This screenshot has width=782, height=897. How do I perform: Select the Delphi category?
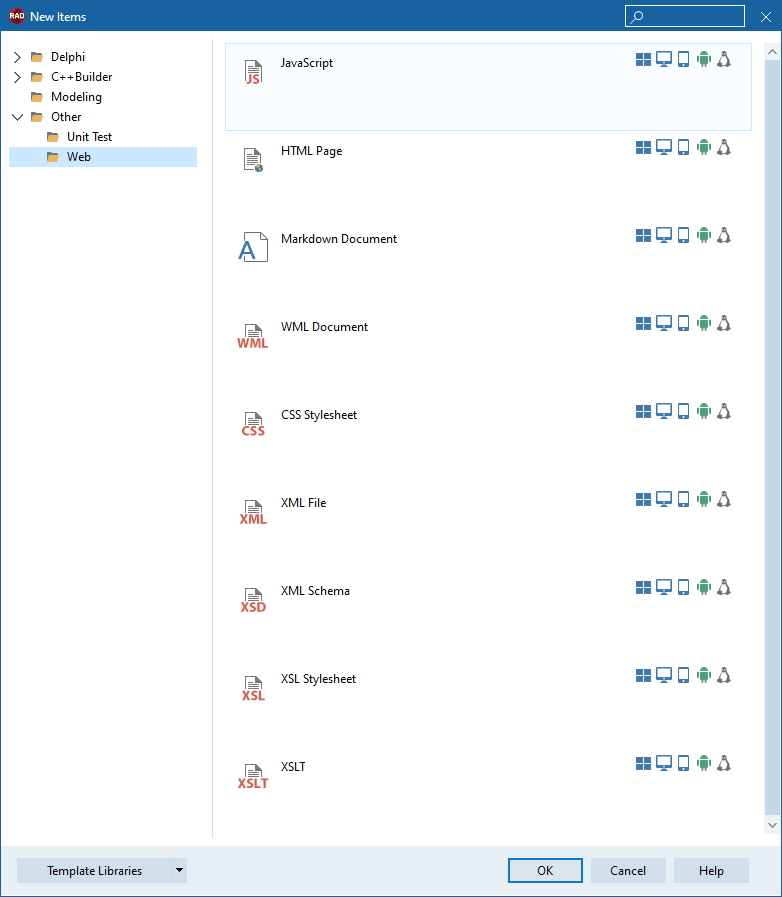coord(68,57)
